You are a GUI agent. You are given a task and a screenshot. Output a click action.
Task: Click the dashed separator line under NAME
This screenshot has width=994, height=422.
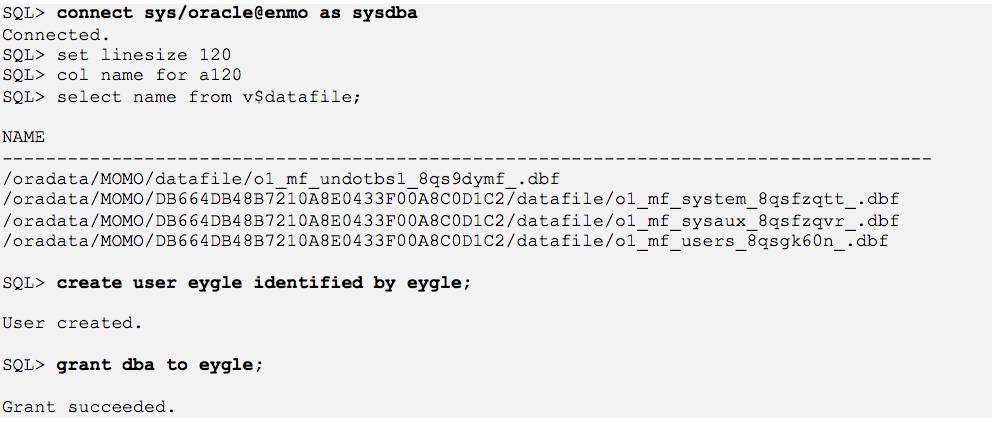click(467, 158)
